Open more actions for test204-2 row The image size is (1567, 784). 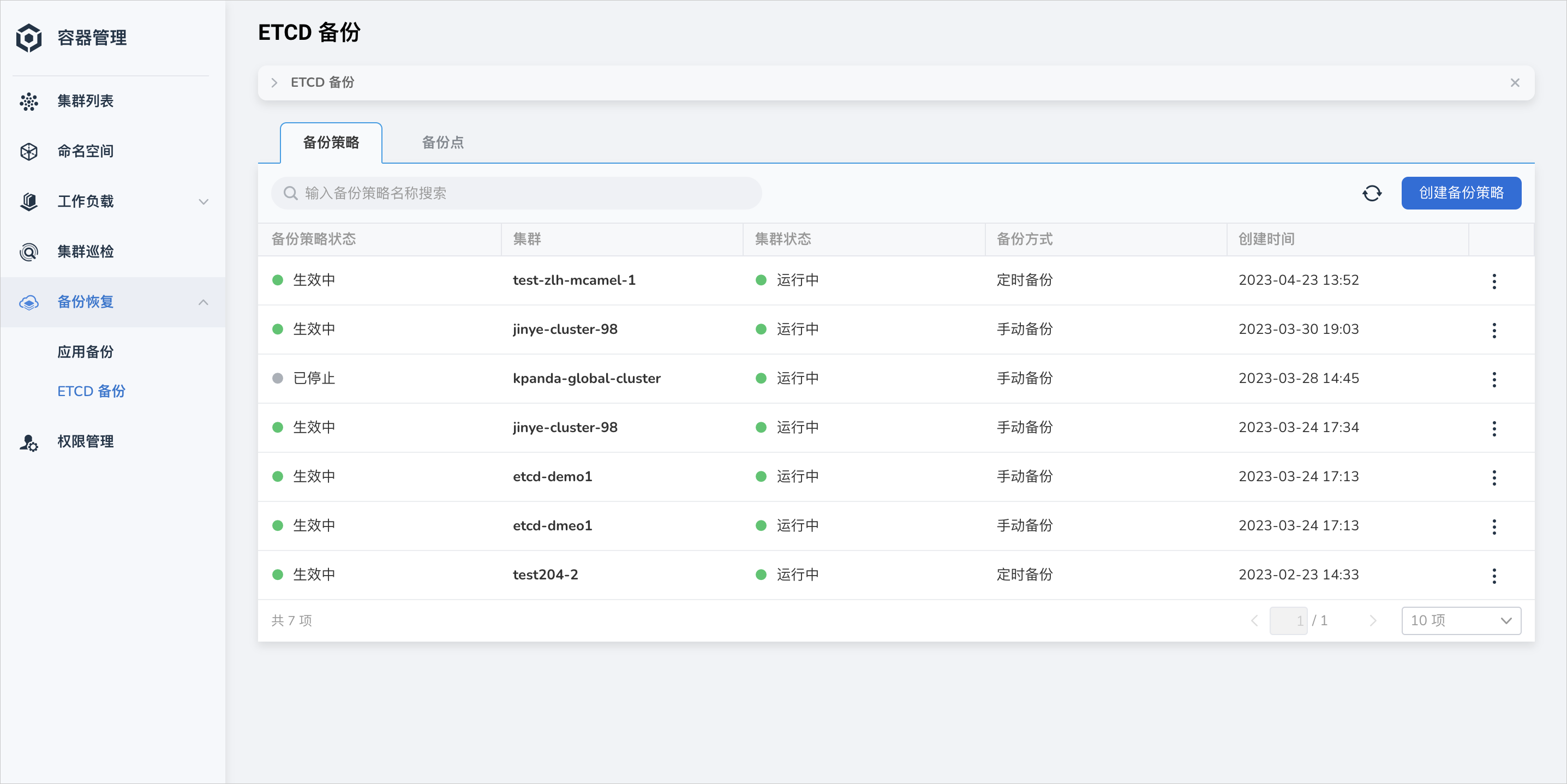pos(1494,576)
